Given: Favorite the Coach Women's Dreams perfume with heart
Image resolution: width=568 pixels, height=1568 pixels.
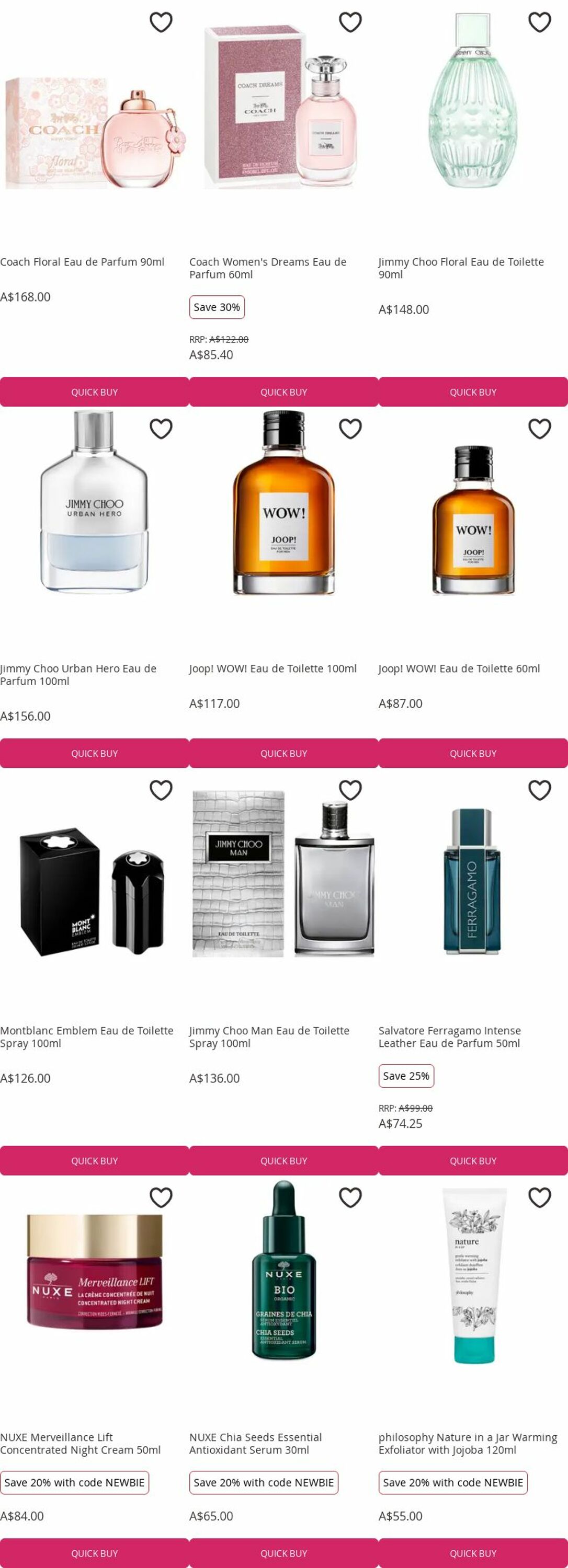Looking at the screenshot, I should [350, 22].
